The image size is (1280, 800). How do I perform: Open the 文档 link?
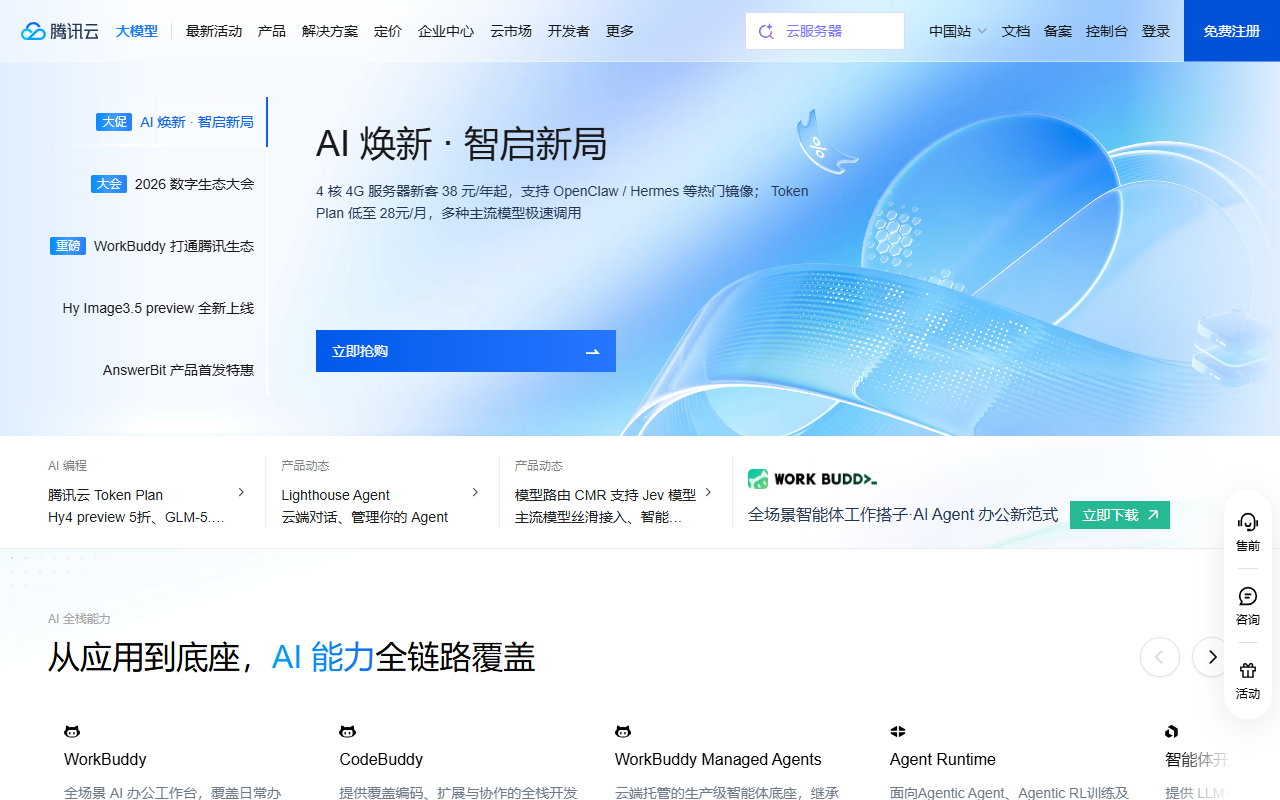point(1016,31)
